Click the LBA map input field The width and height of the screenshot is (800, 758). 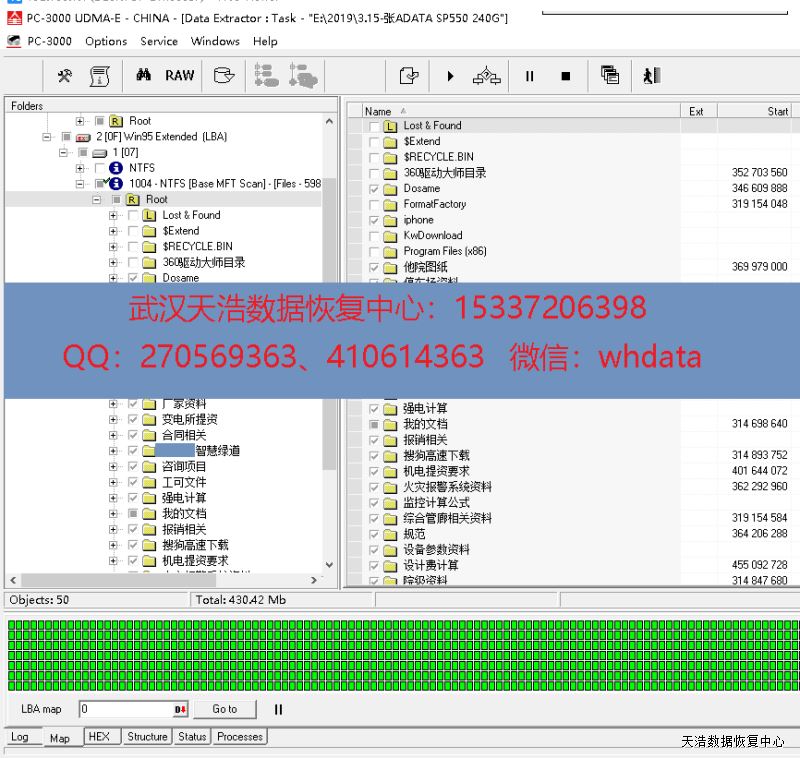tap(125, 709)
